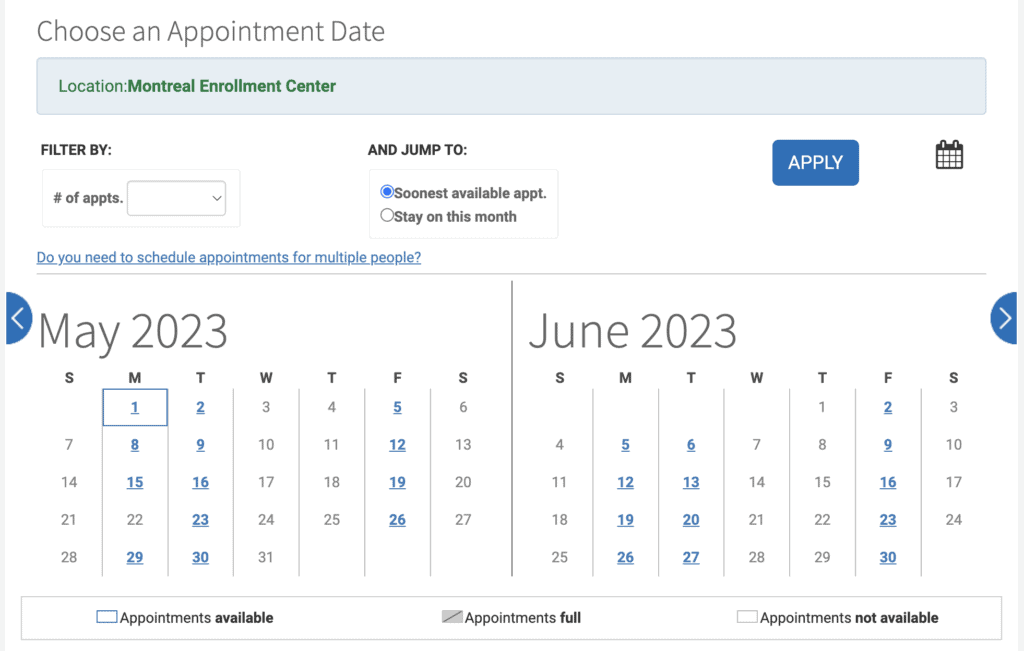This screenshot has width=1024, height=651.
Task: Click the Appointments available legend swatch
Action: pyautogui.click(x=105, y=617)
